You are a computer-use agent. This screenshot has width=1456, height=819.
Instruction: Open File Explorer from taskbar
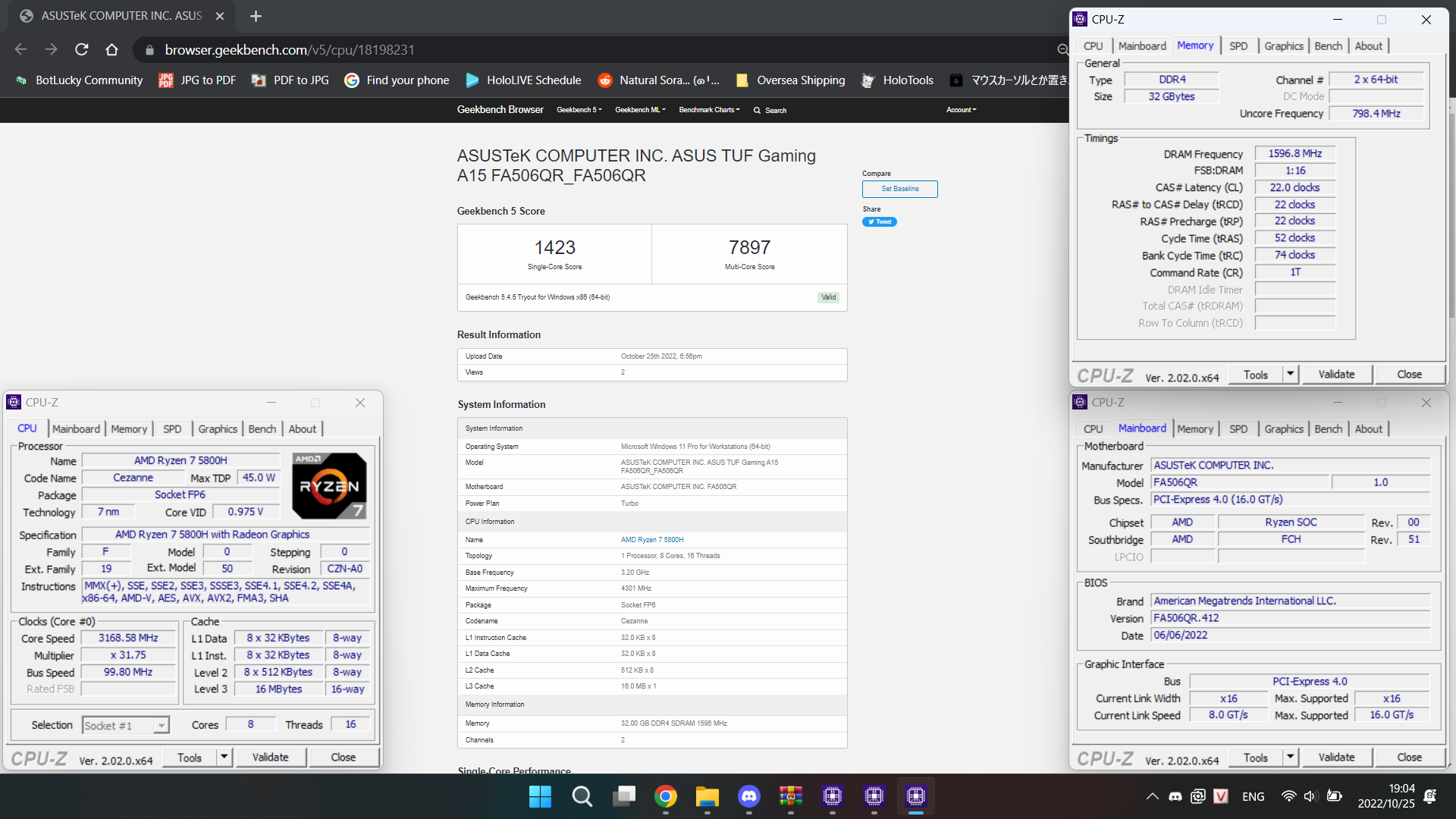[707, 796]
